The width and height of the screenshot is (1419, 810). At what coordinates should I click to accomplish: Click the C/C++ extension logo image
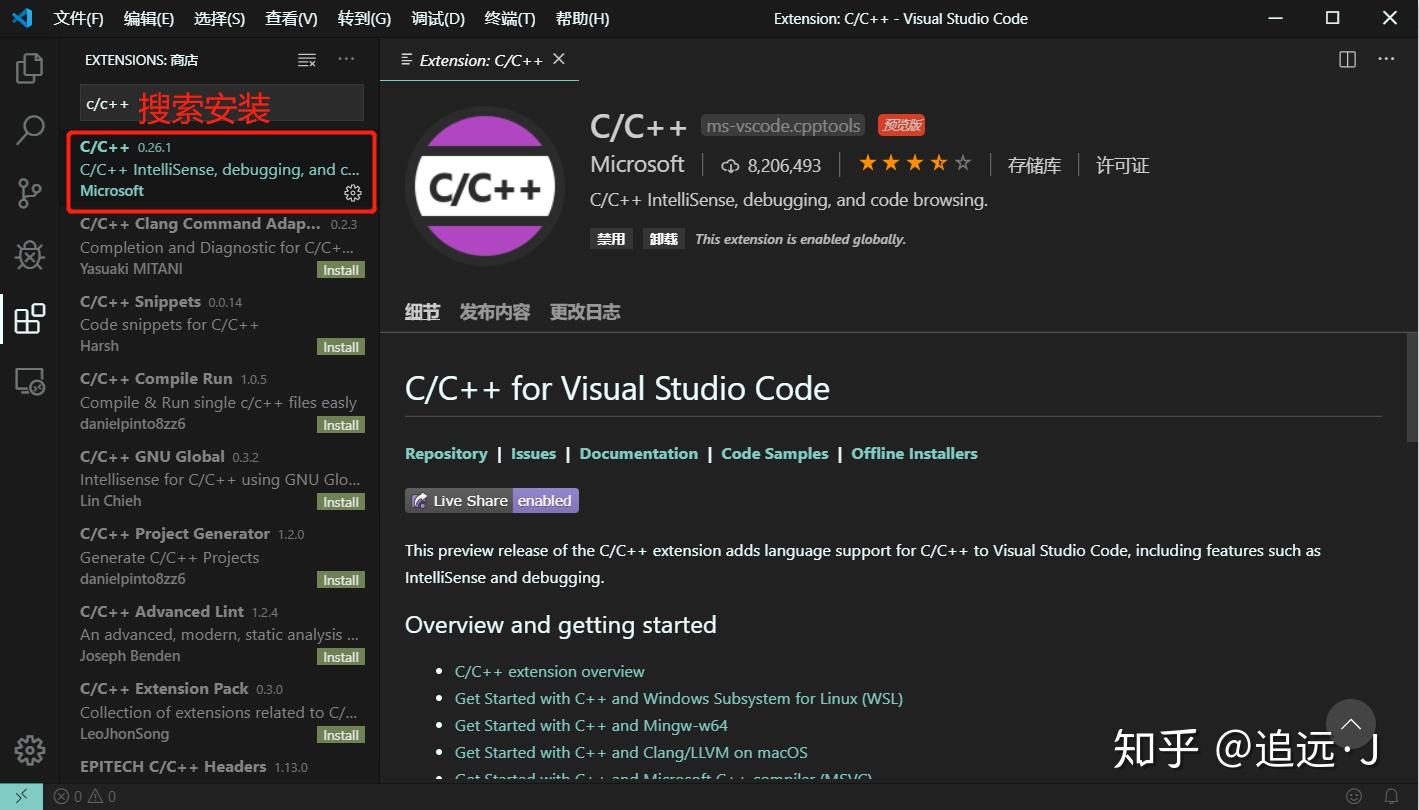click(485, 186)
